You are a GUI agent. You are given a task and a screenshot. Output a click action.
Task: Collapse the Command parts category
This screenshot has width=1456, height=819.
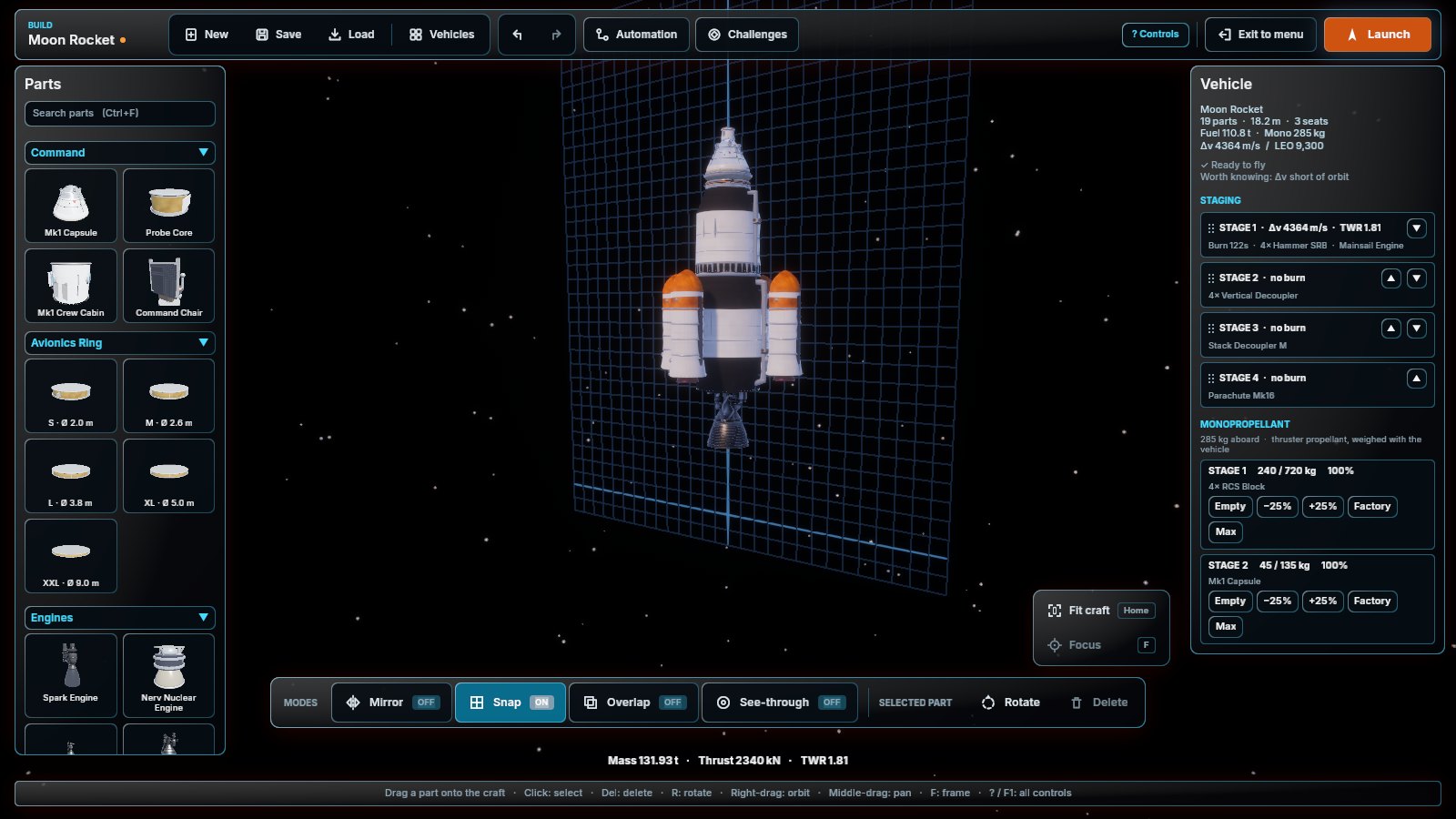(120, 153)
